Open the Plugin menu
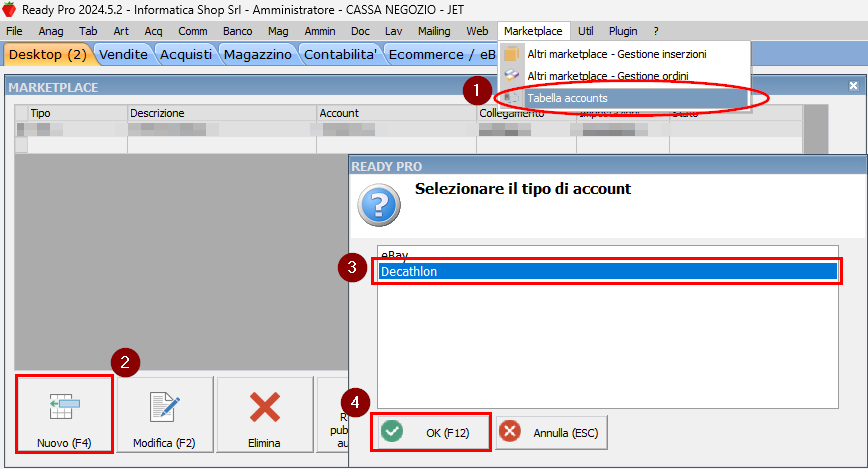 (623, 31)
